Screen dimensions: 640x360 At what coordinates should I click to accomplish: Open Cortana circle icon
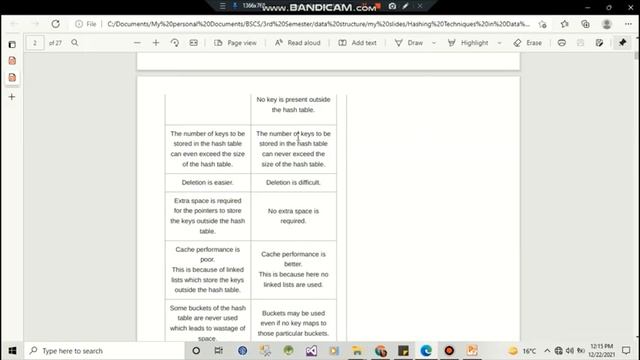pyautogui.click(x=196, y=351)
